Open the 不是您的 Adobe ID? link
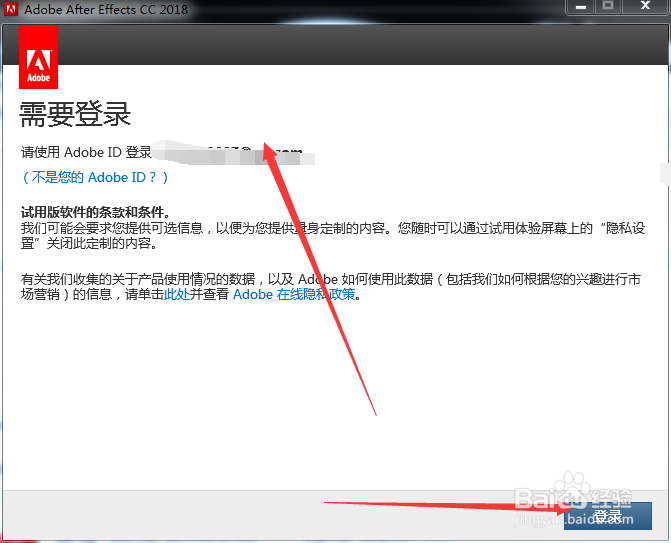The height and width of the screenshot is (543, 671). [95, 177]
